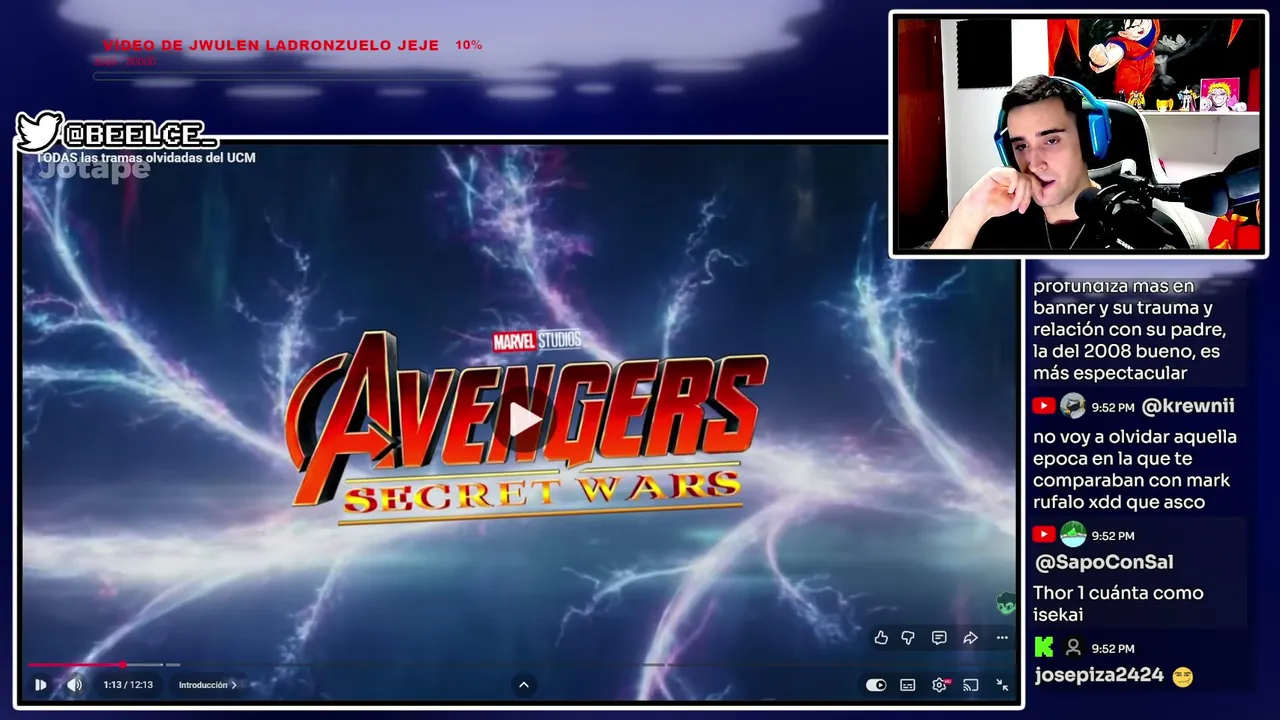Toggle the autoplay switch

876,685
